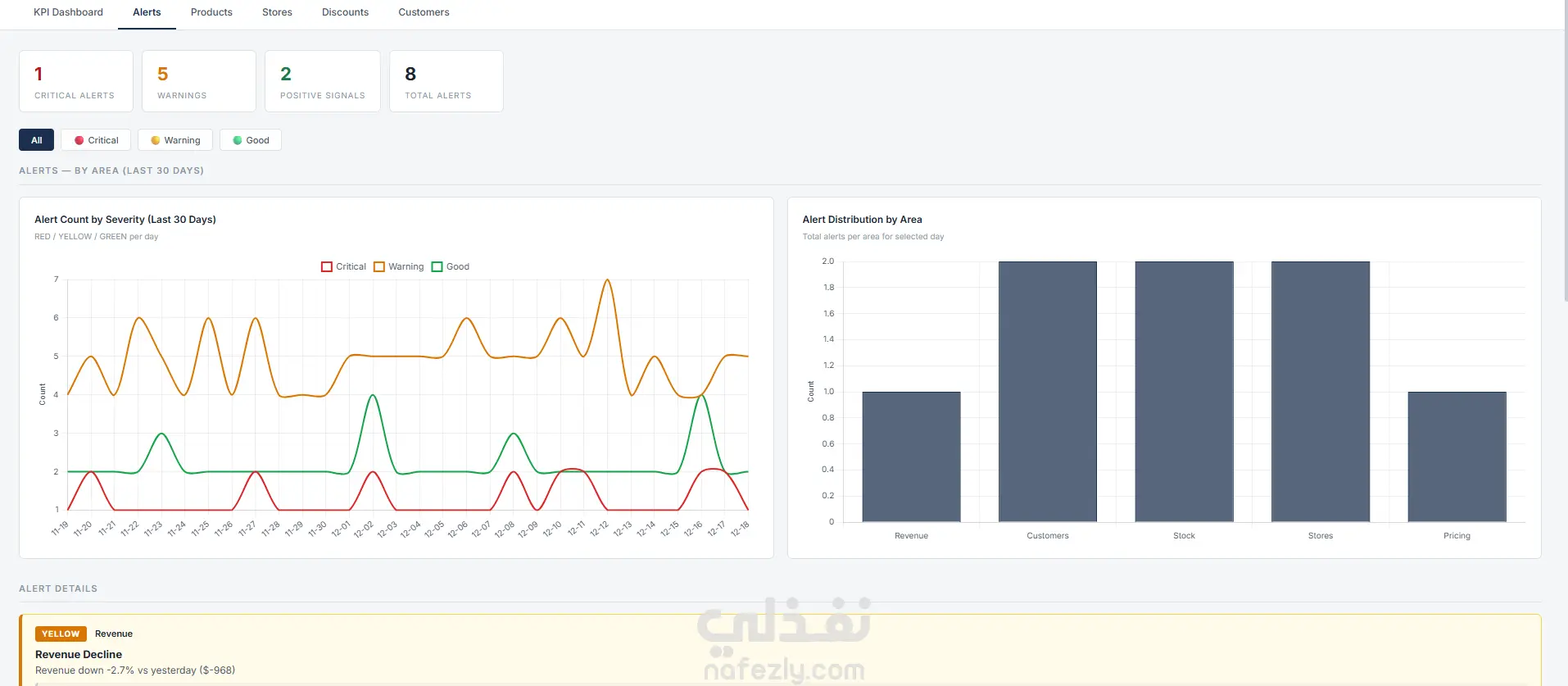Toggle Good series in chart legend
The image size is (1568, 686).
pyautogui.click(x=450, y=266)
